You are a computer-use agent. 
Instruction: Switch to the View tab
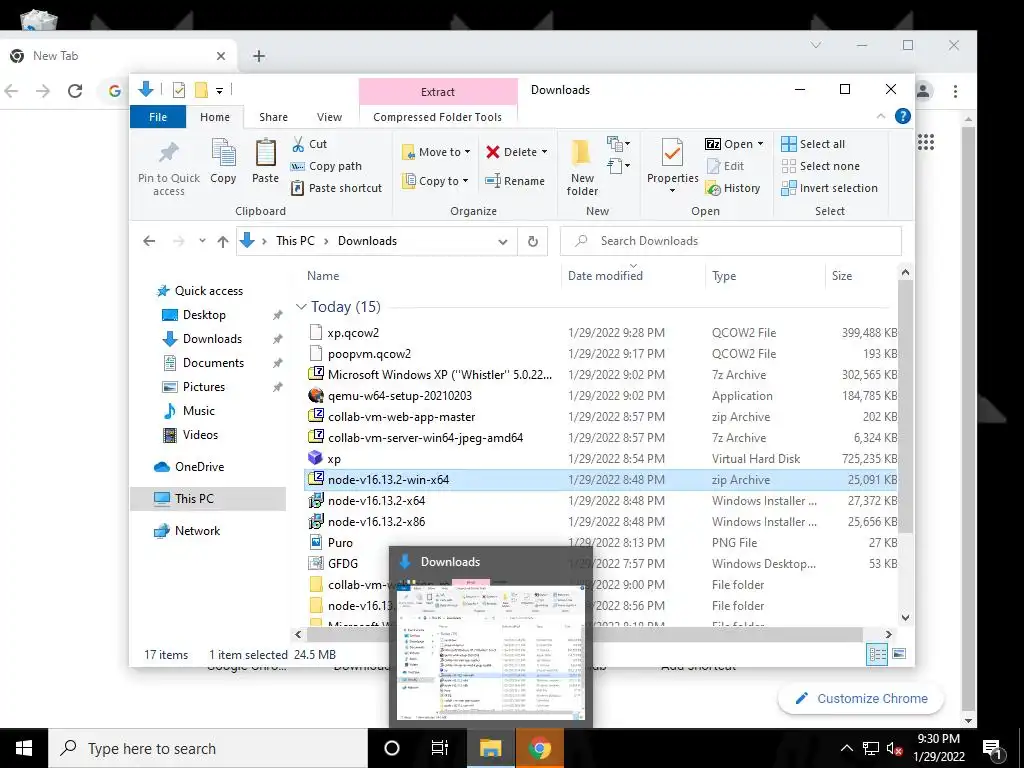(x=329, y=117)
